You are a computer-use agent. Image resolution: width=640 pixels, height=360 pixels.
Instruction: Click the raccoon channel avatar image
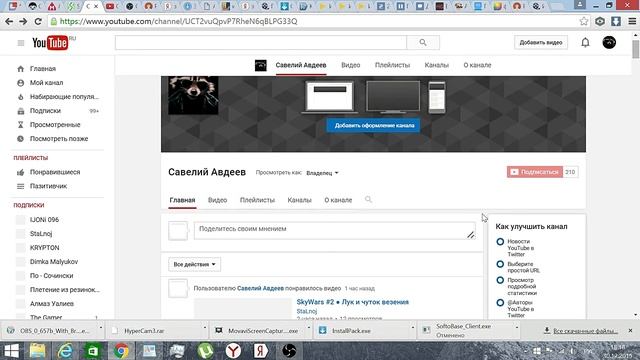click(193, 95)
